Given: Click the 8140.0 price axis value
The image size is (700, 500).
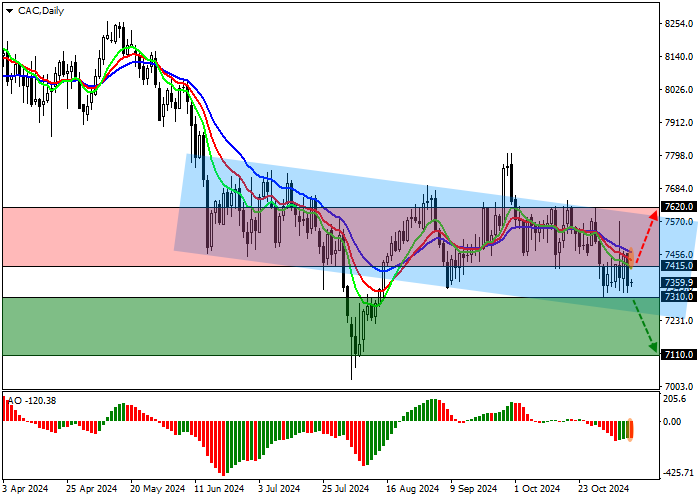Looking at the screenshot, I should click(x=679, y=57).
